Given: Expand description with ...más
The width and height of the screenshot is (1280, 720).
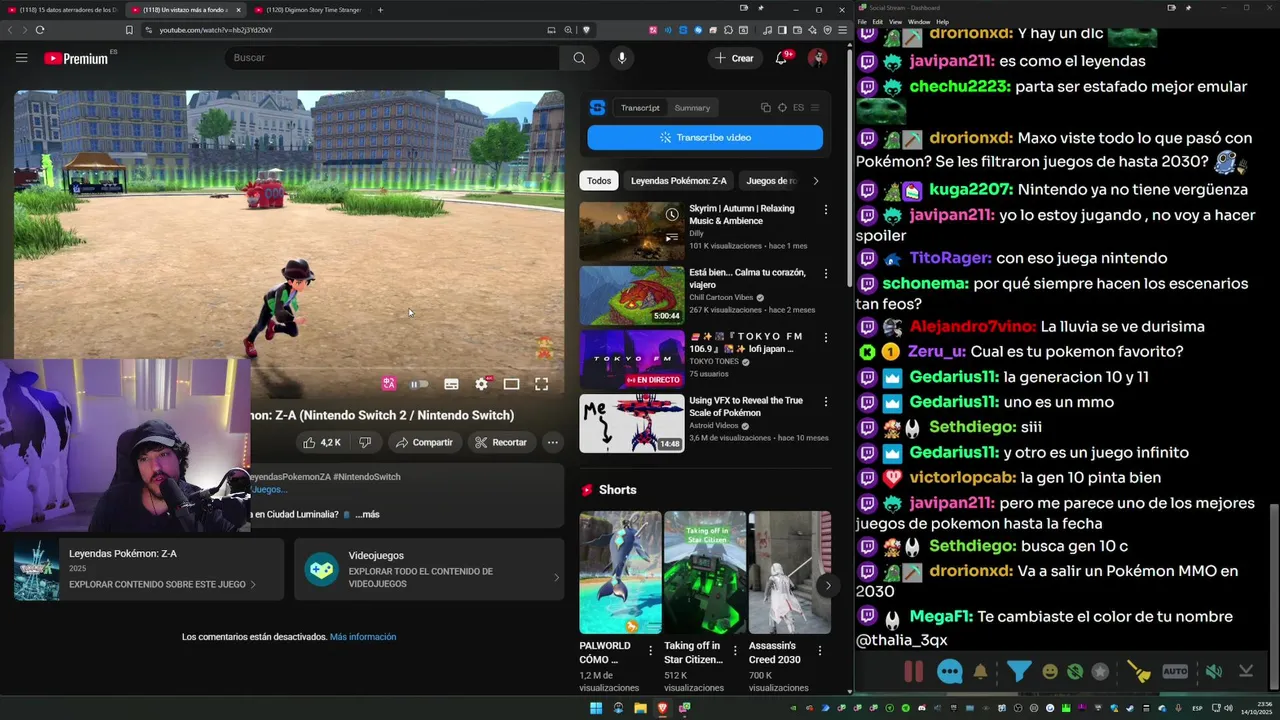Looking at the screenshot, I should click(367, 514).
